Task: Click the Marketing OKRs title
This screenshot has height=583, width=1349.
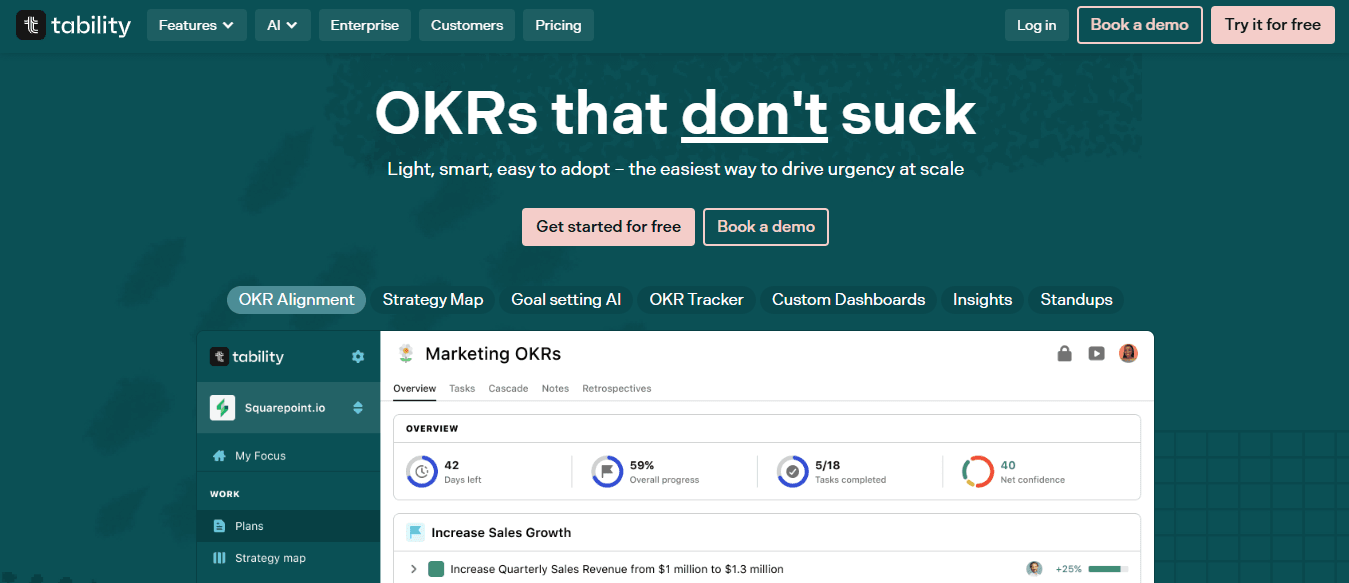Action: coord(493,354)
